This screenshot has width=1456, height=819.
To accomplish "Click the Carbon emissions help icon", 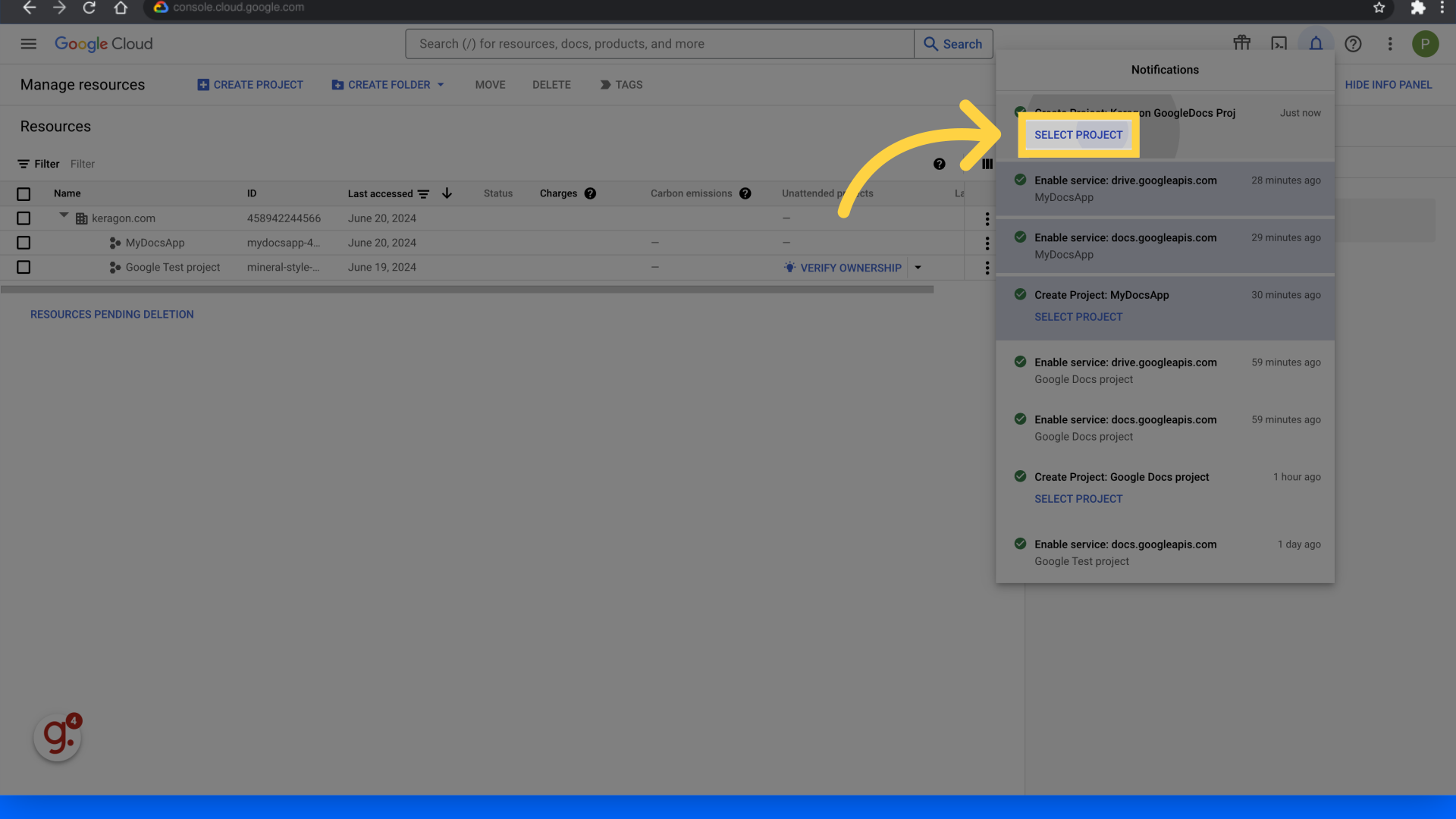I will point(745,193).
